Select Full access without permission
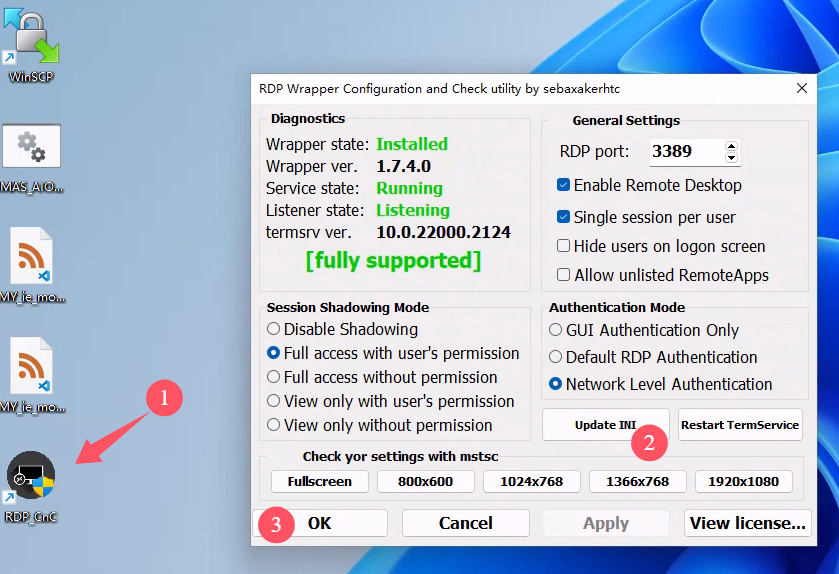Image resolution: width=839 pixels, height=574 pixels. [x=273, y=377]
